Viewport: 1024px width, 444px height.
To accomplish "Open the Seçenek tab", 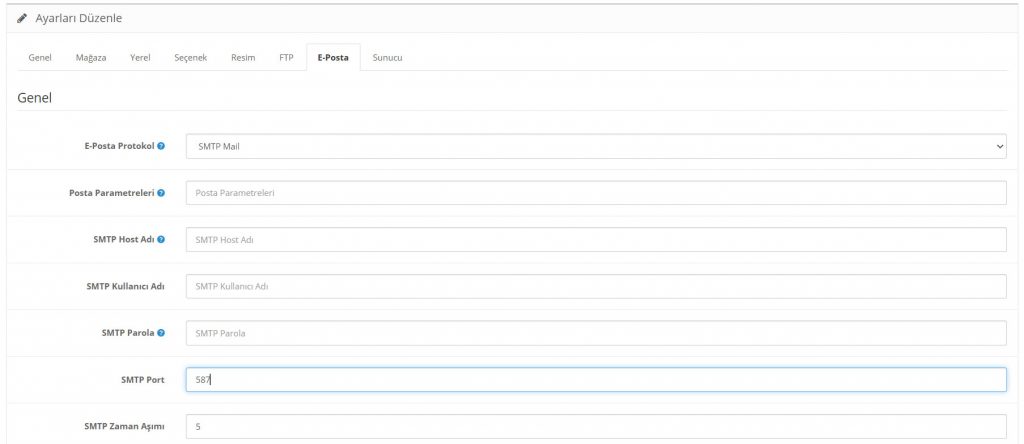I will [x=191, y=57].
